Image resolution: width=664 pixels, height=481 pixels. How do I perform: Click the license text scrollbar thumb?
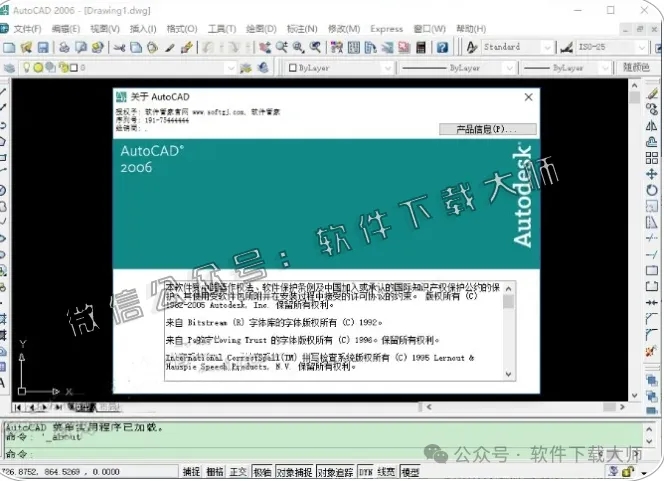(509, 302)
